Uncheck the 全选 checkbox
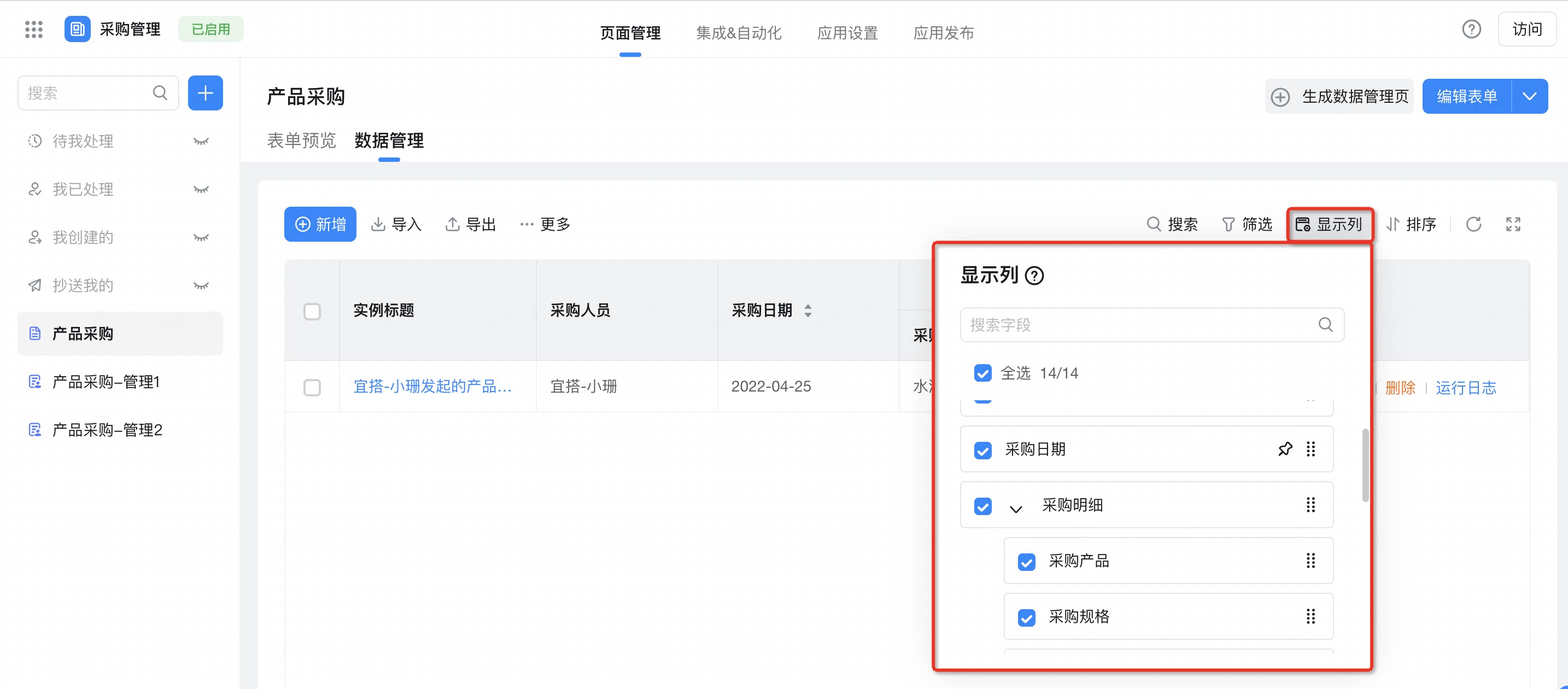1568x689 pixels. tap(982, 373)
